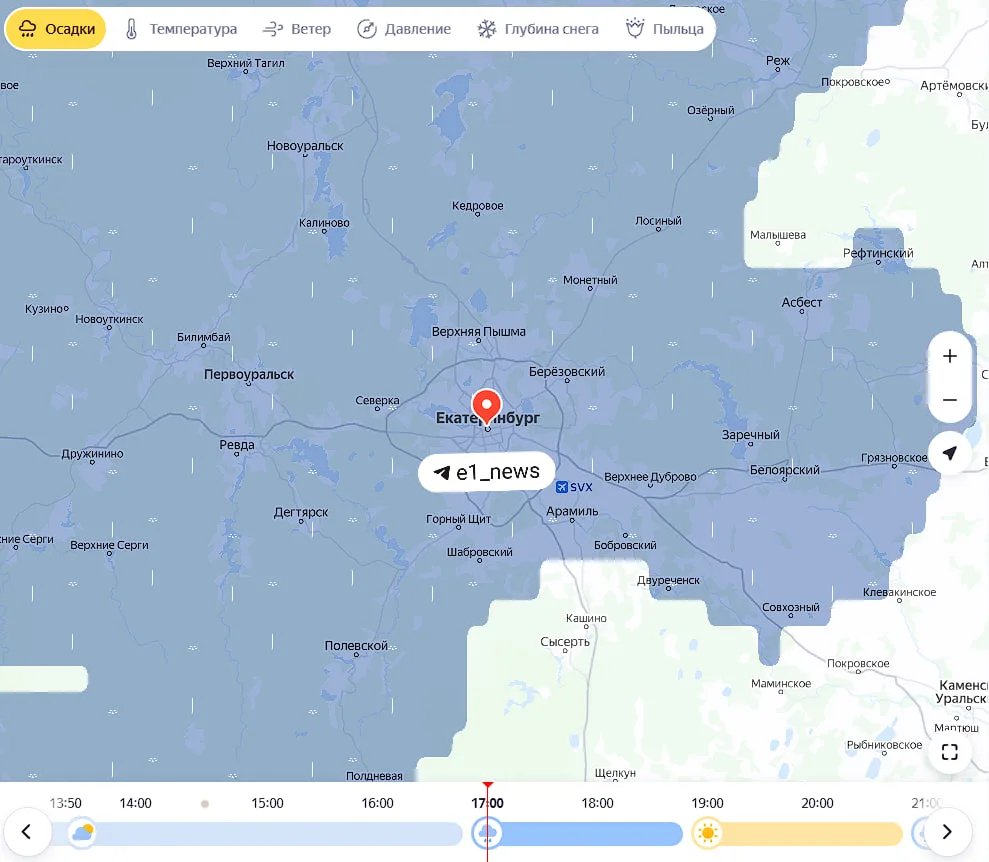989x862 pixels.
Task: Zoom out with the minus button
Action: [x=949, y=400]
